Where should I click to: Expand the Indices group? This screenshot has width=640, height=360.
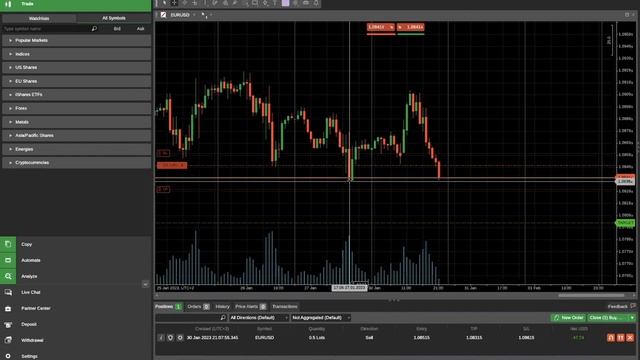76,54
